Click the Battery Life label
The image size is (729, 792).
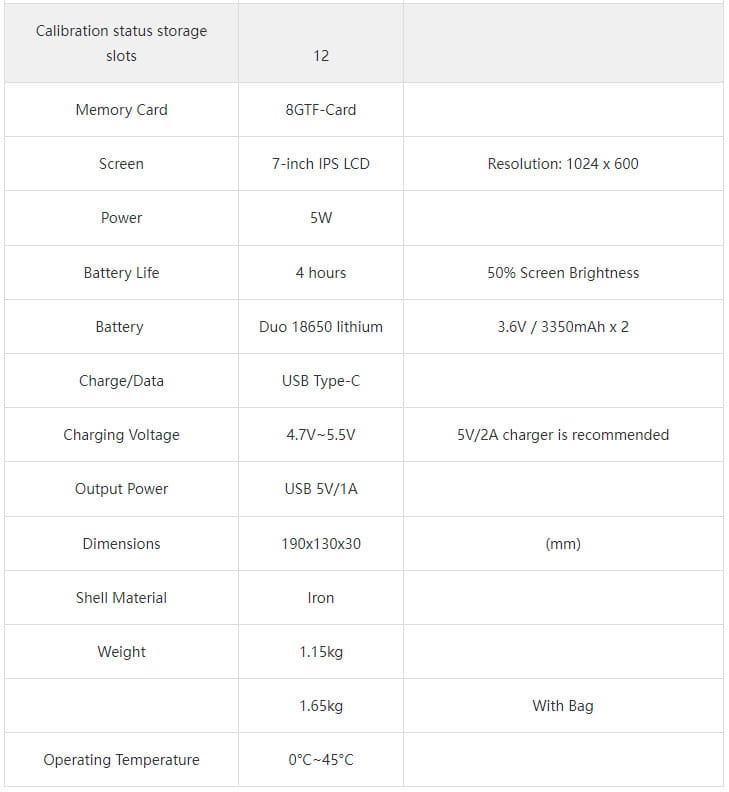(121, 273)
